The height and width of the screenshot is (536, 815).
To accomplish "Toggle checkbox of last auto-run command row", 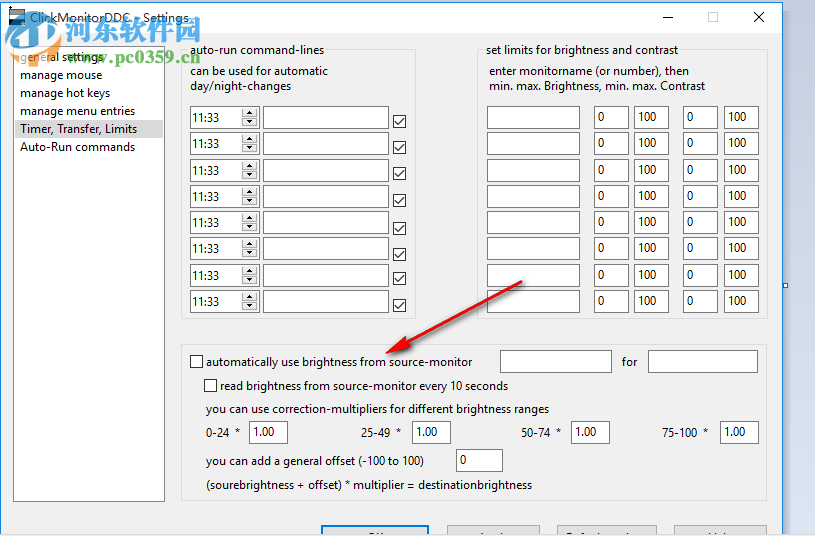I will [399, 305].
